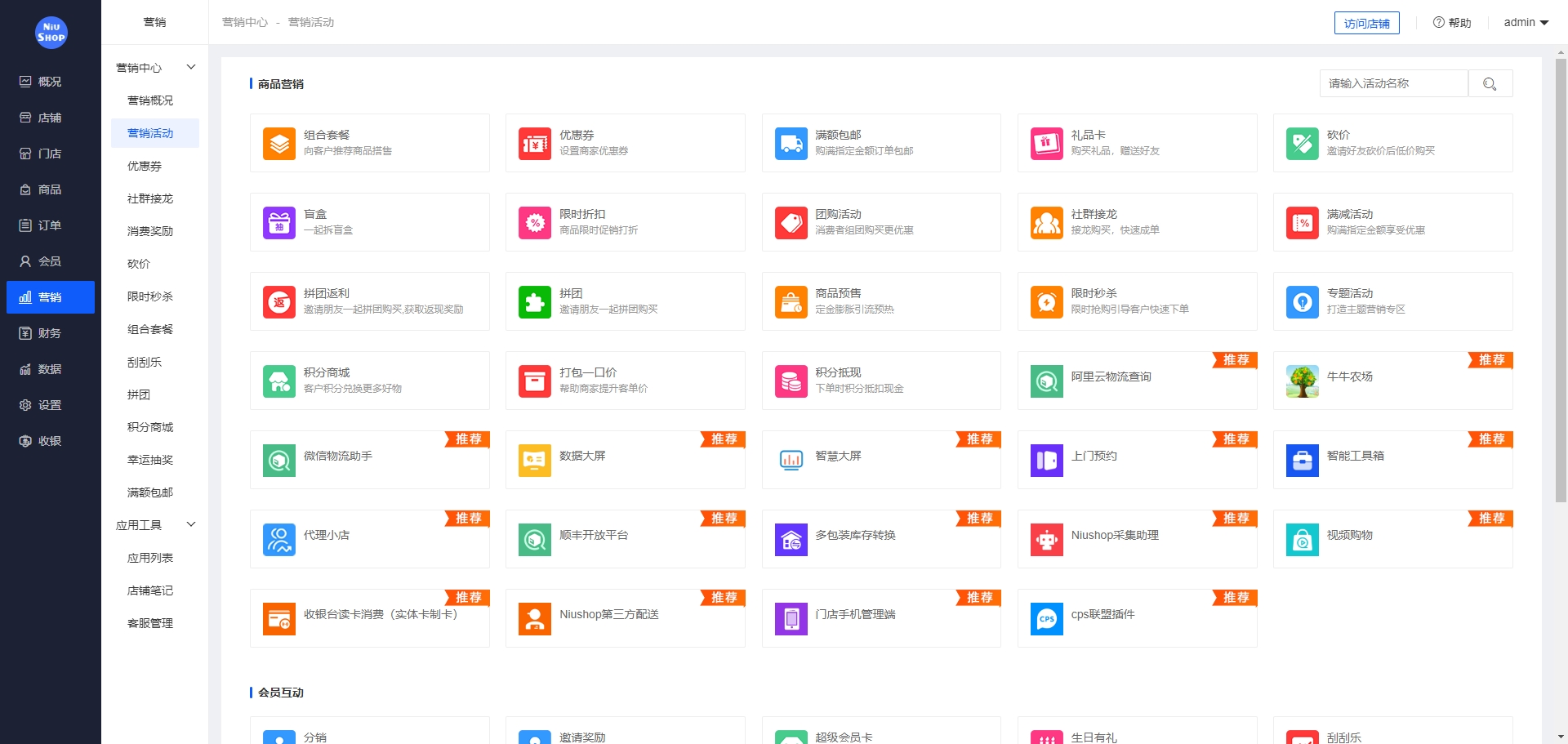Screen dimensions: 1568x744
Task: Go to 订单 in main navigation
Action: click(50, 225)
